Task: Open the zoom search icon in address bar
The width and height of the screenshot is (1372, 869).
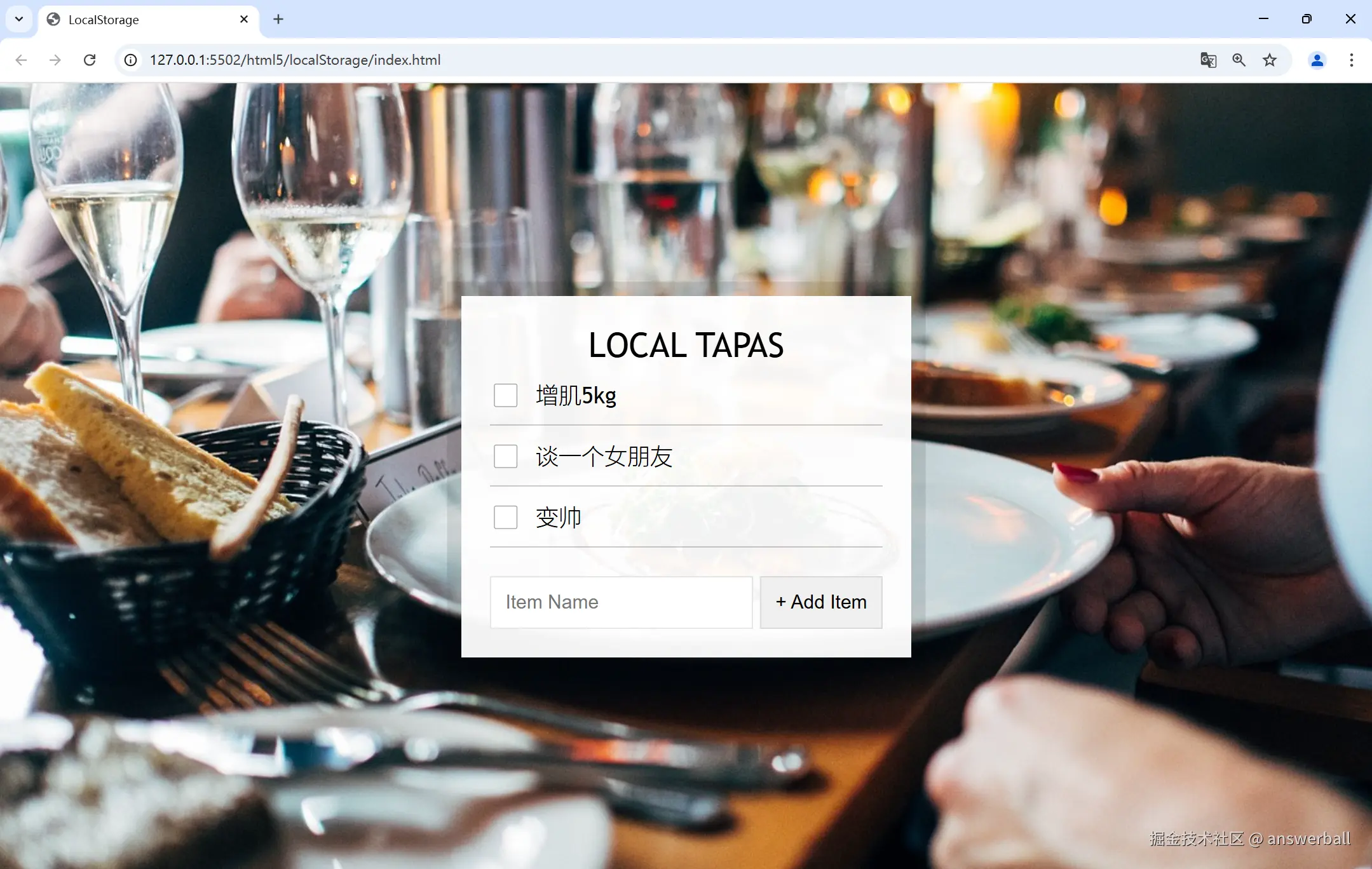Action: click(1237, 60)
